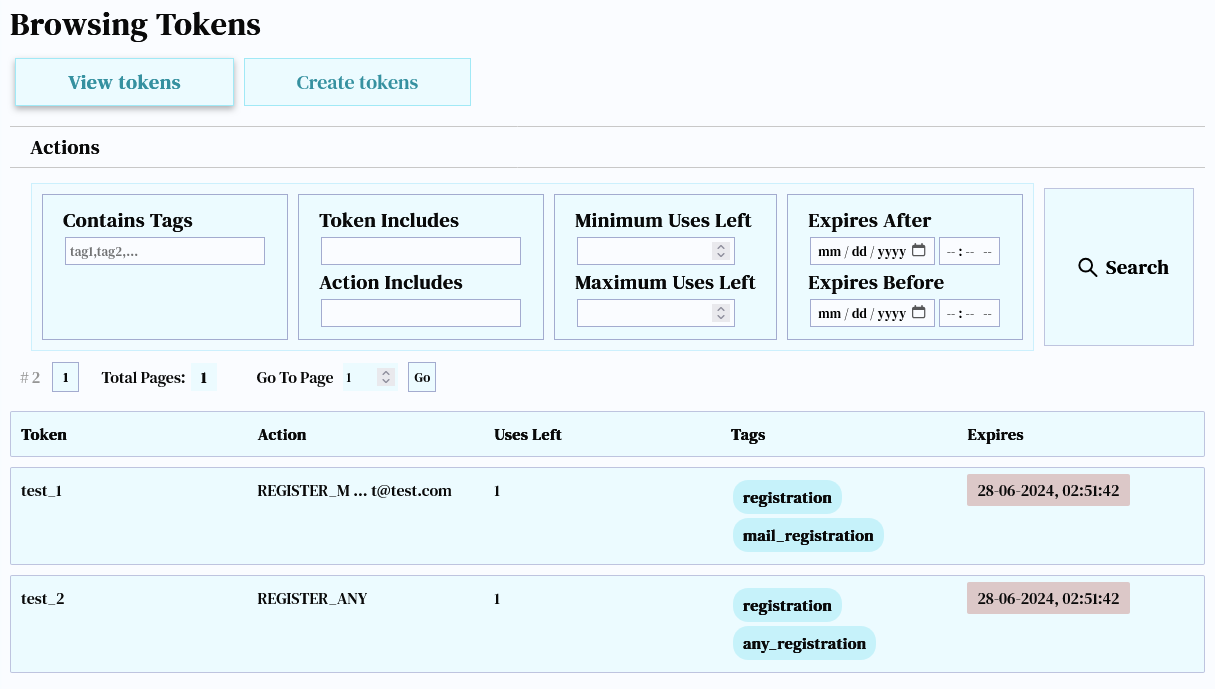Click the Search button with magnifier
This screenshot has width=1215, height=689.
(1119, 267)
